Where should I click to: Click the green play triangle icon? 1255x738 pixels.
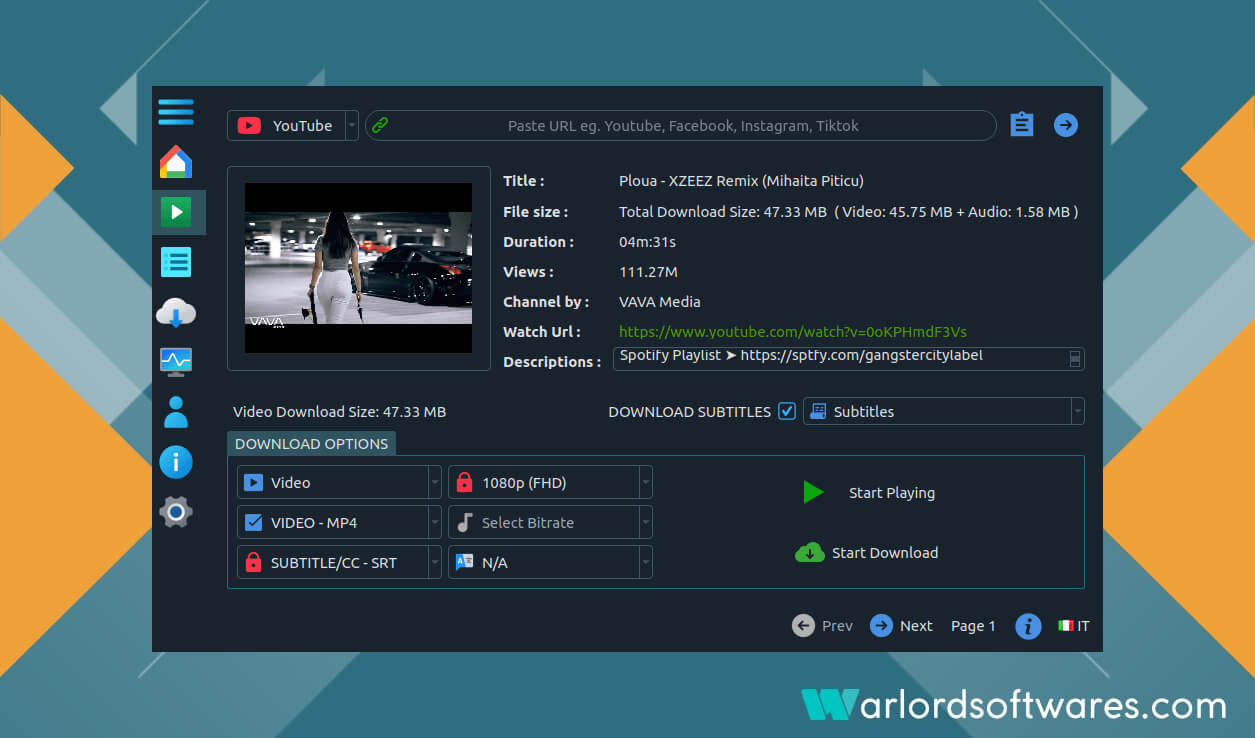click(813, 492)
